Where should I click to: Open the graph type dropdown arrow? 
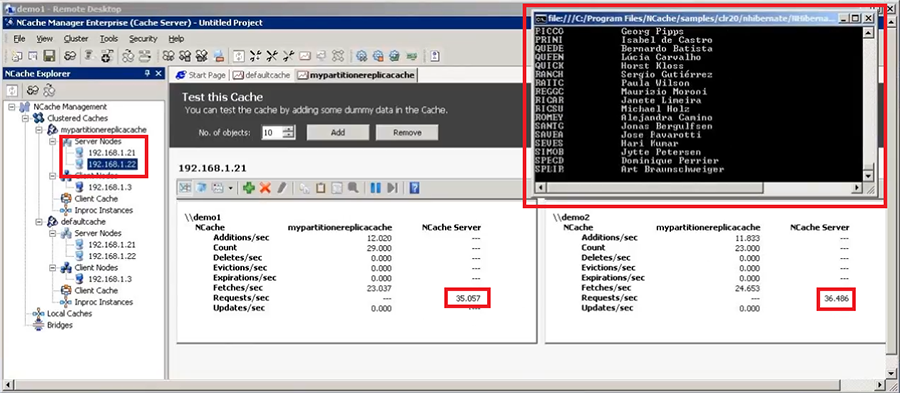230,188
